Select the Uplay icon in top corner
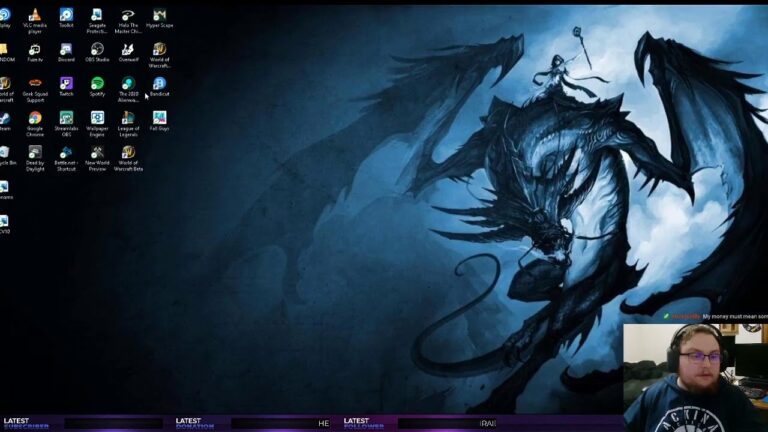The height and width of the screenshot is (432, 768). click(5, 18)
